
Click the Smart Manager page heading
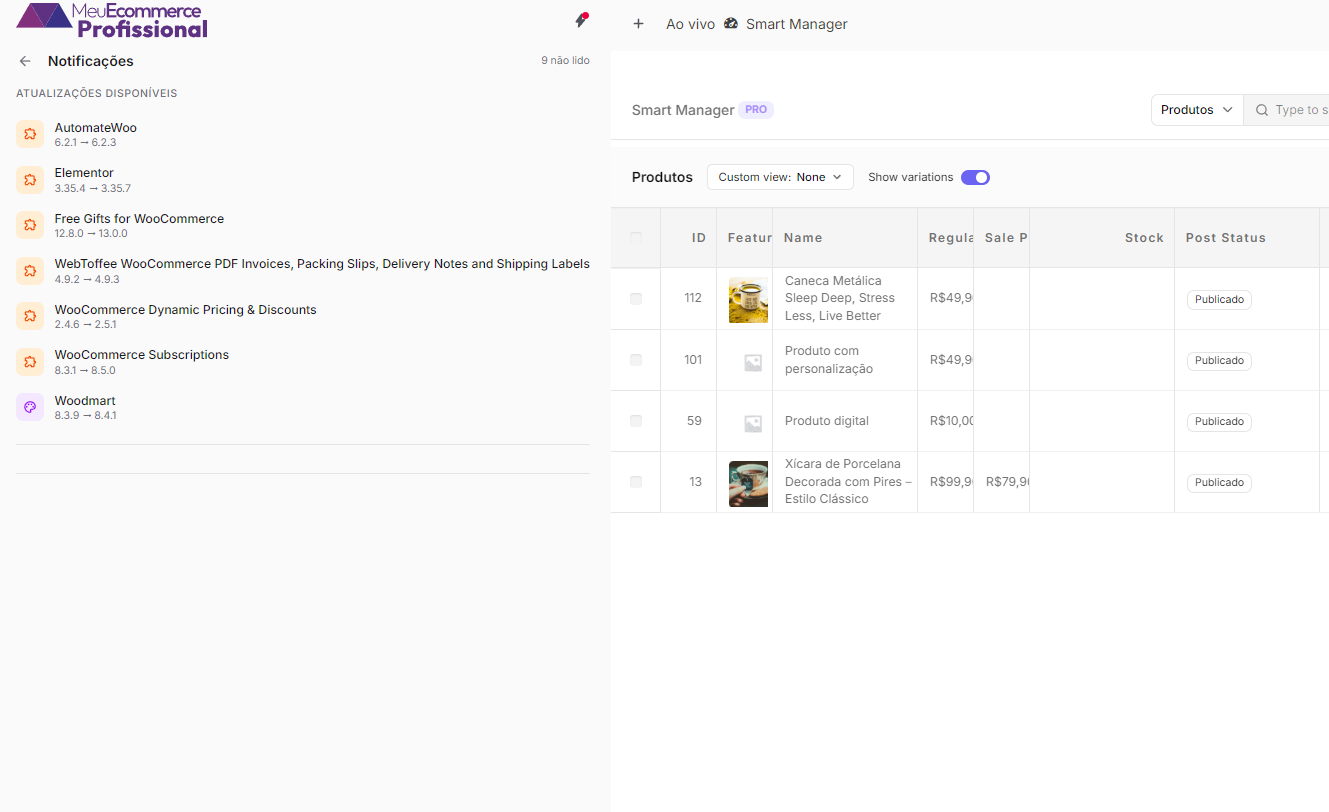pos(683,110)
